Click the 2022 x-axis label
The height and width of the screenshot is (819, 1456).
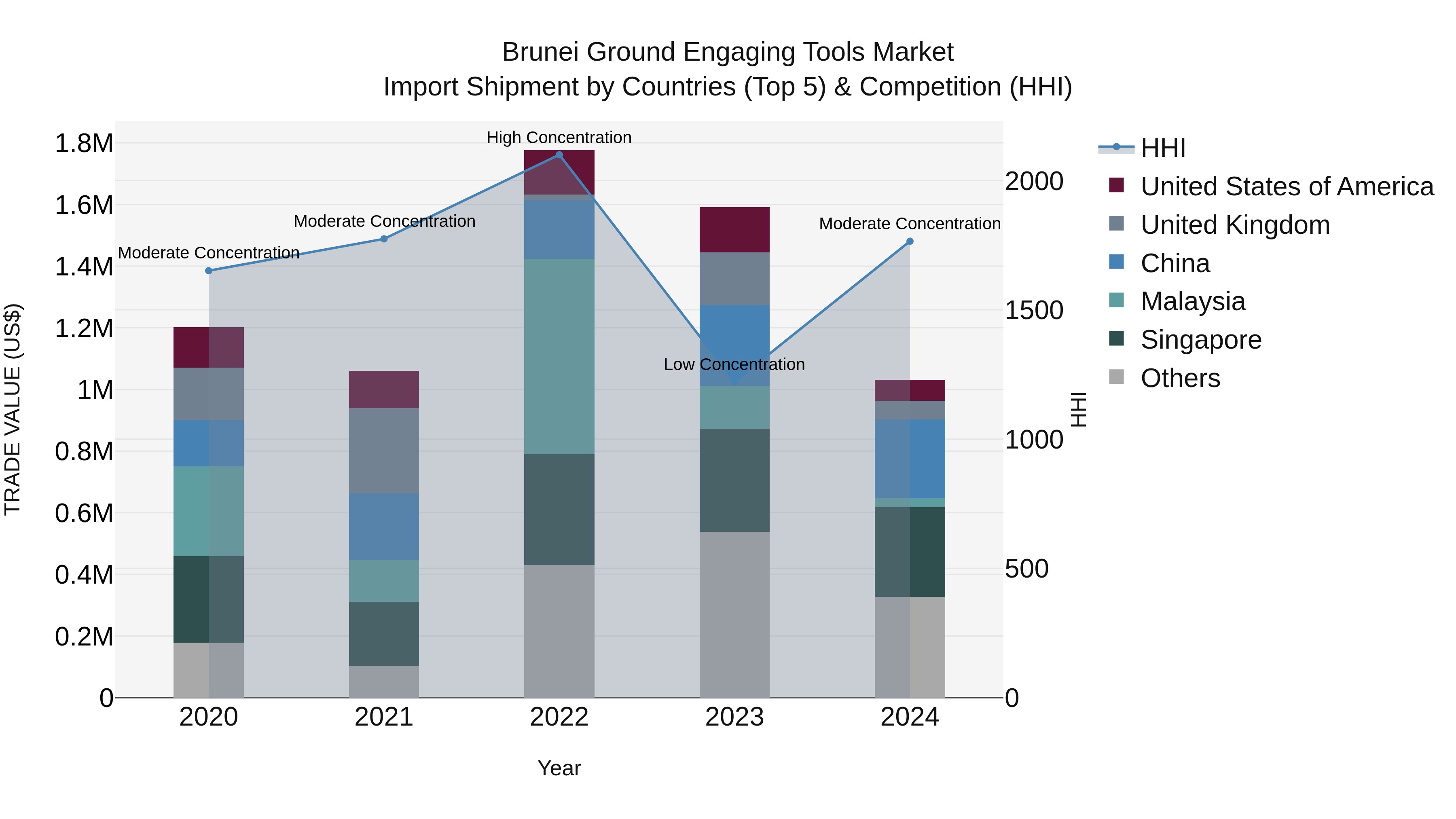(559, 717)
